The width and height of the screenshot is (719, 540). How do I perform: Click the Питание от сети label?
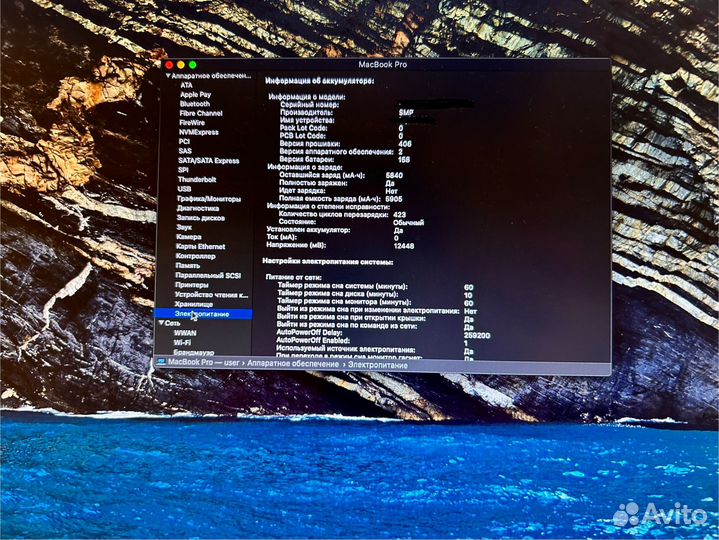tap(293, 277)
